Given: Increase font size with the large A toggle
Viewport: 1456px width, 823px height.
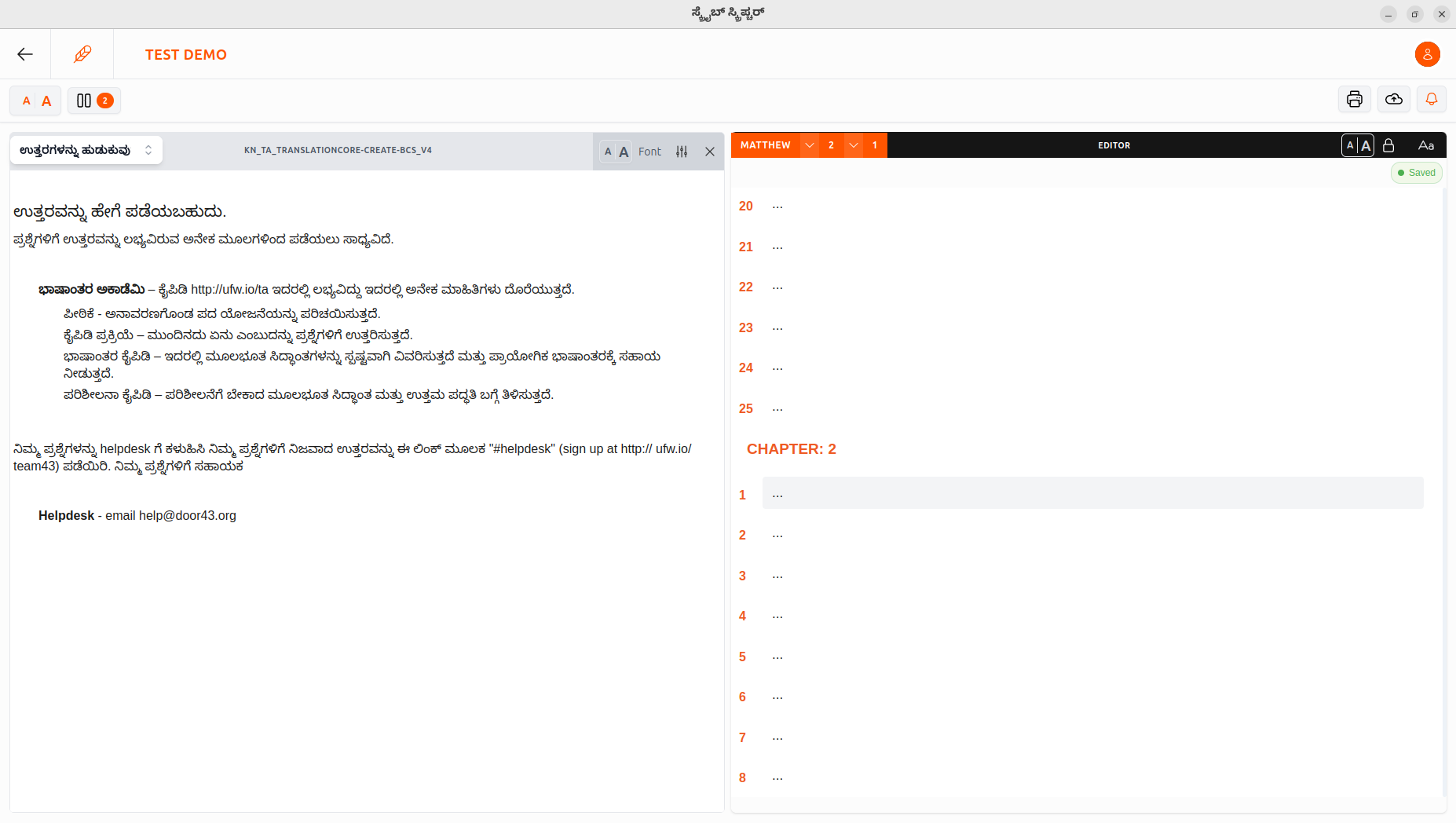Looking at the screenshot, I should [46, 101].
